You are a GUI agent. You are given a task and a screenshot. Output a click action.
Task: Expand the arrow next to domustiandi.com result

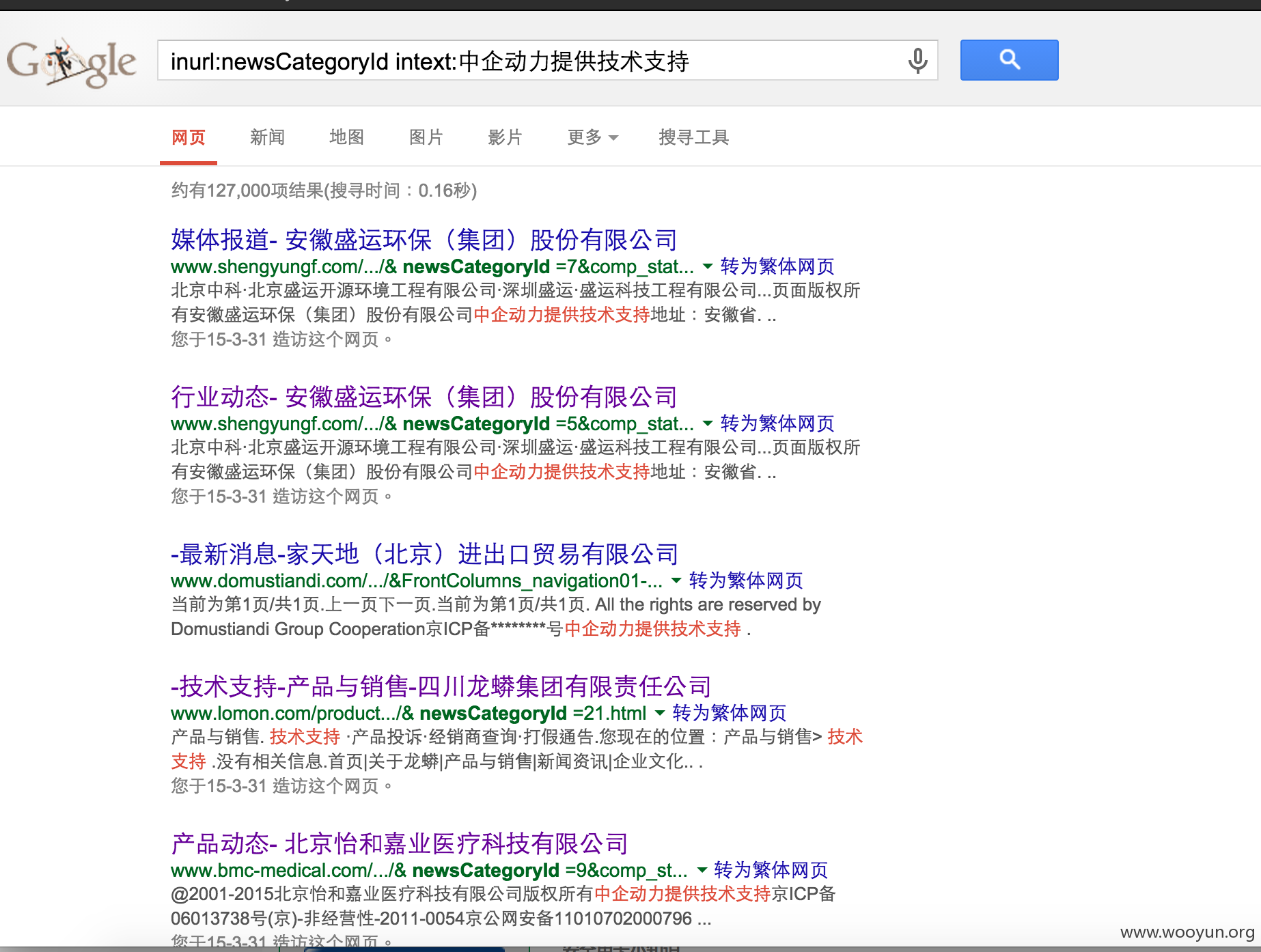[675, 581]
